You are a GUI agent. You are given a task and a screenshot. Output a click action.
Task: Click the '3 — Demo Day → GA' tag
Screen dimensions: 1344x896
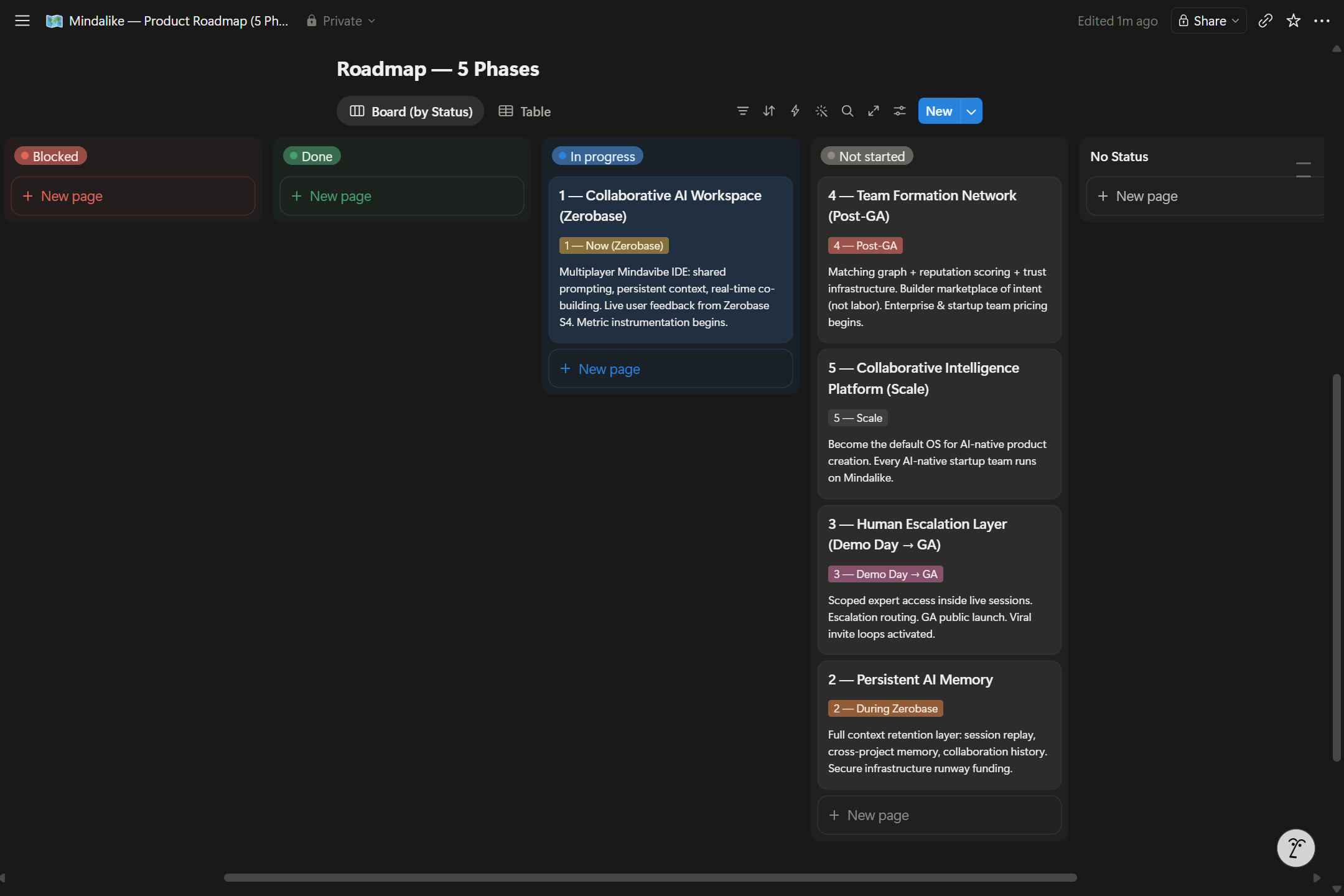click(885, 574)
